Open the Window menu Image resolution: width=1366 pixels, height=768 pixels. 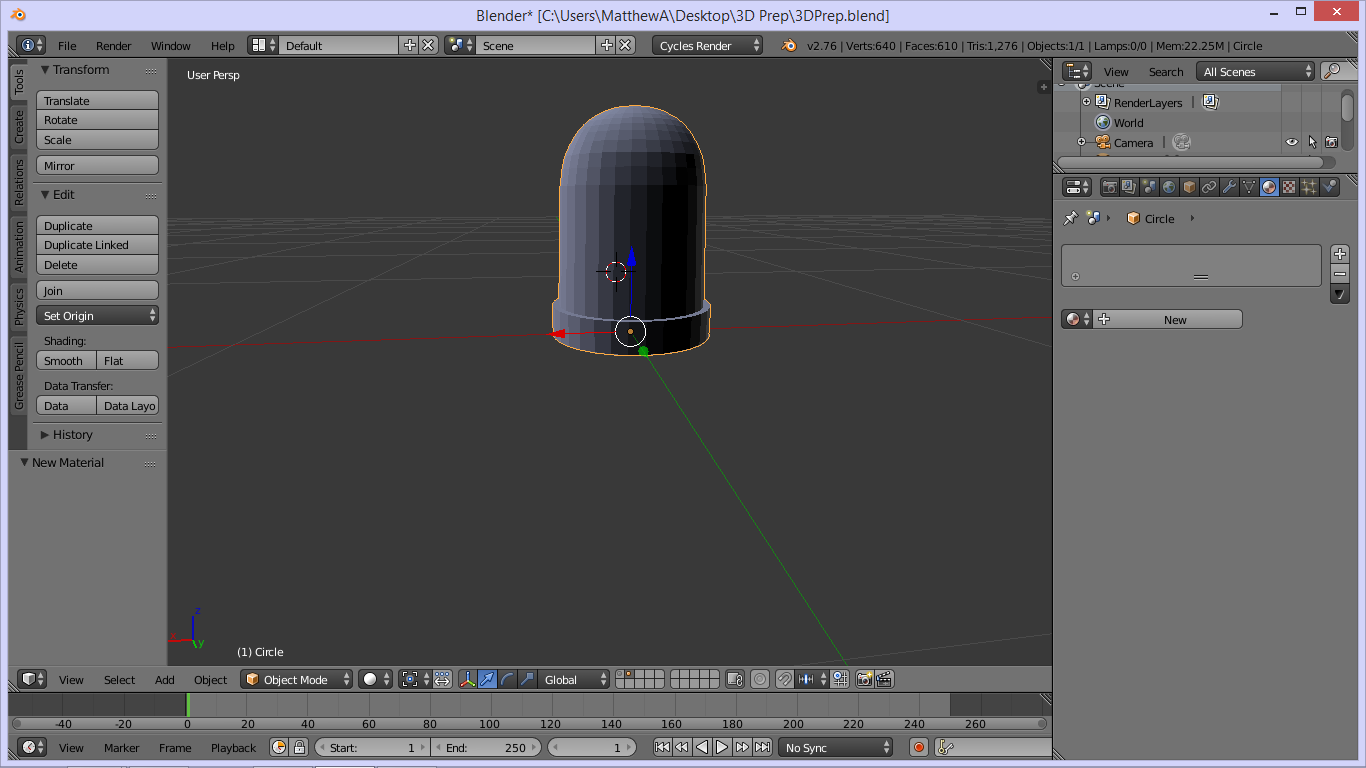click(x=171, y=45)
